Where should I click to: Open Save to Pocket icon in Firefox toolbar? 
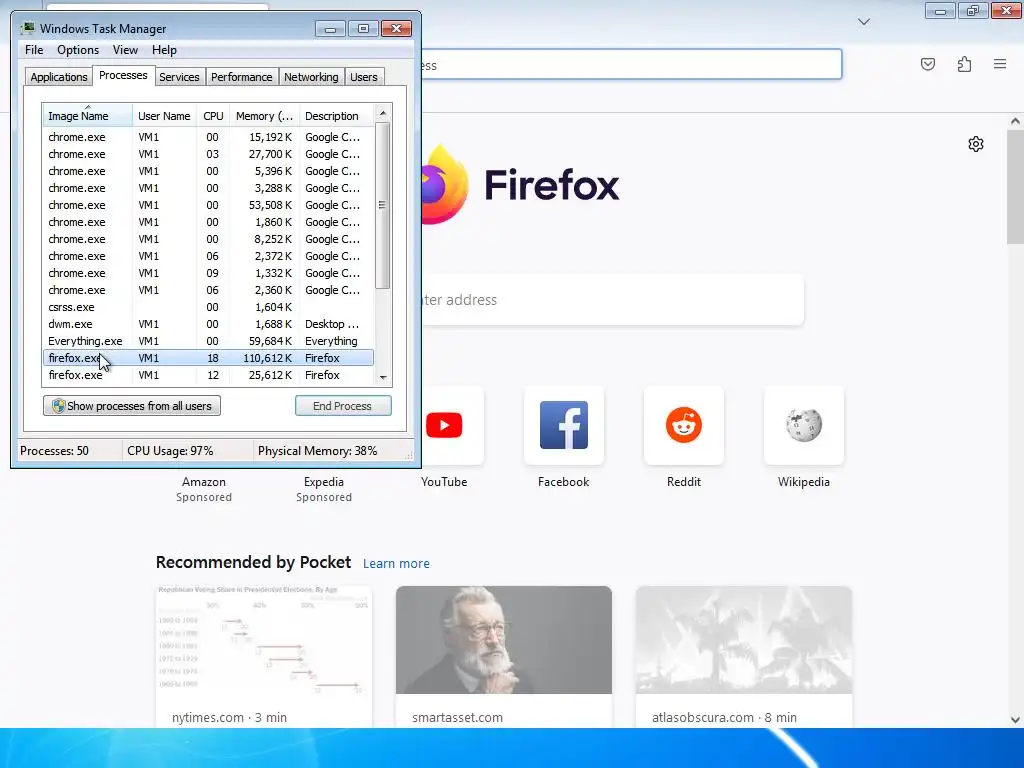(927, 64)
